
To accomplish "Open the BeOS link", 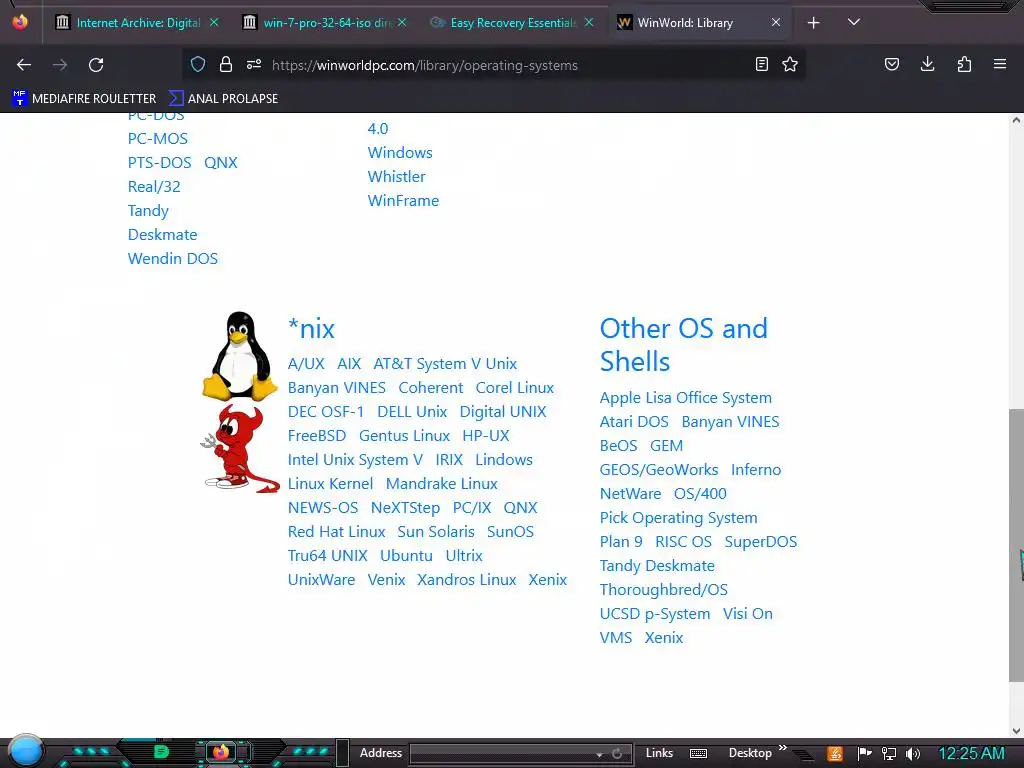I will pos(618,445).
